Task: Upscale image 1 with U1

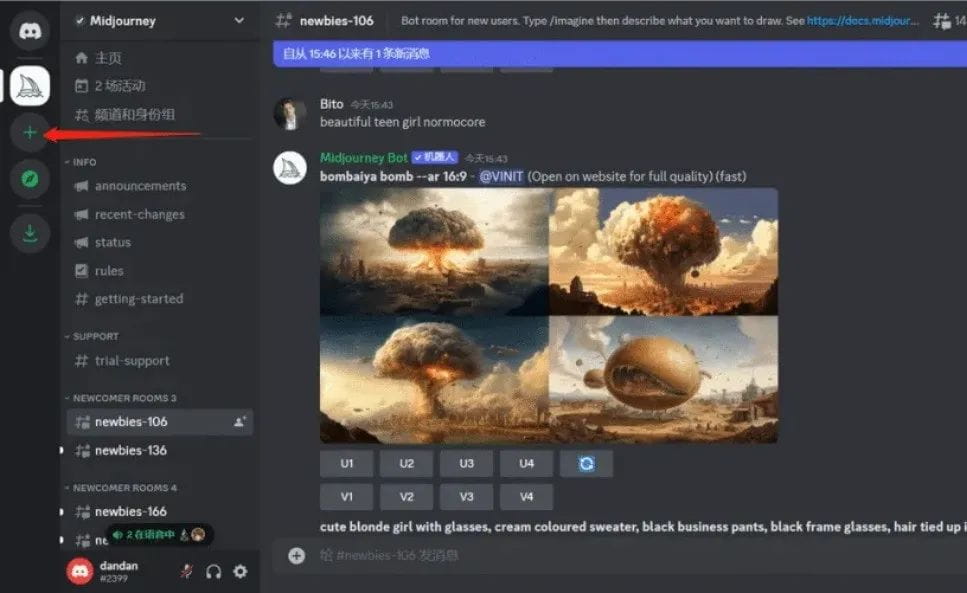Action: 347,464
